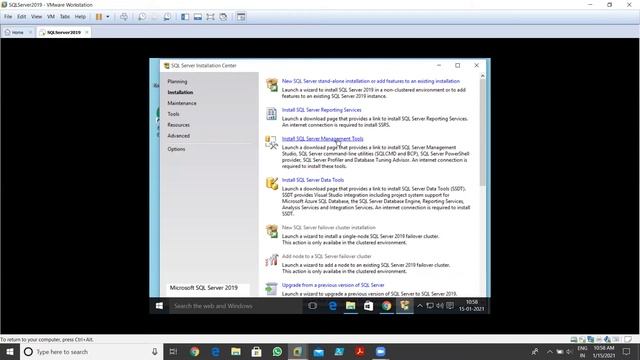Open Microsoft Store in guest taskbar
Image resolution: width=640 pixels, height=360 pixels.
tap(368, 306)
